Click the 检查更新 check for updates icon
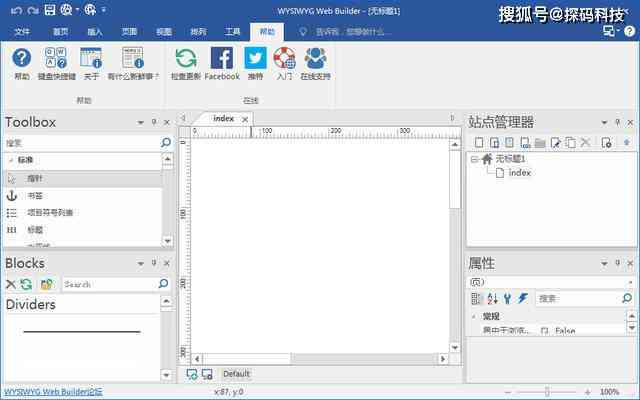Screen dimensions: 640x400 pyautogui.click(x=186, y=58)
